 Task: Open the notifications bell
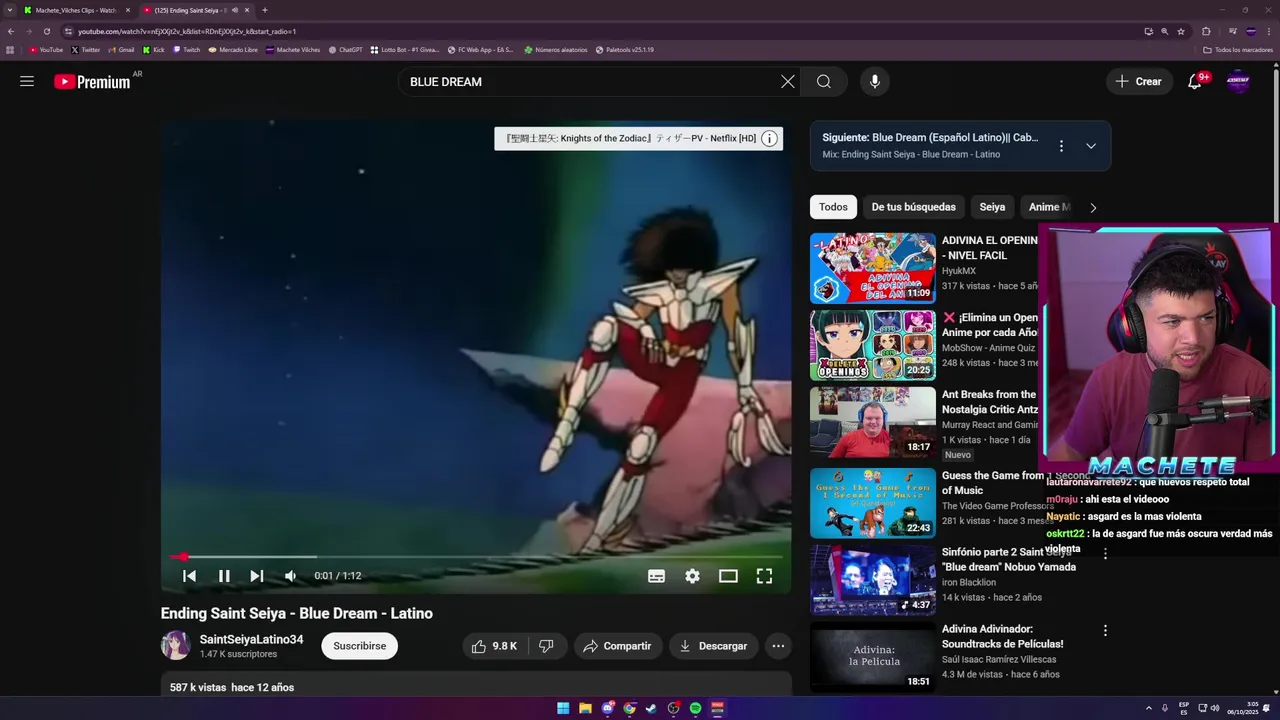click(1194, 82)
